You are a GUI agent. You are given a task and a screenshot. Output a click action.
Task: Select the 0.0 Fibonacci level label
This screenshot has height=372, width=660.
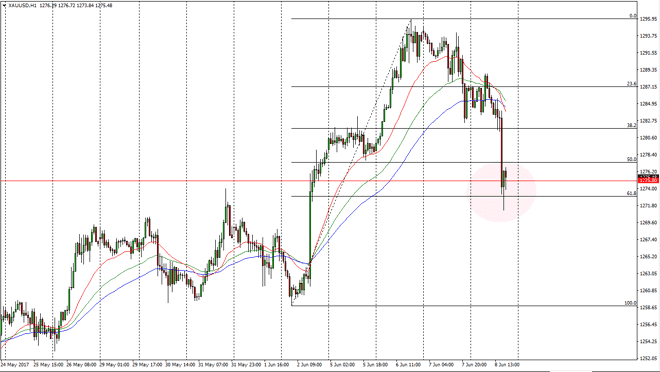pos(633,16)
